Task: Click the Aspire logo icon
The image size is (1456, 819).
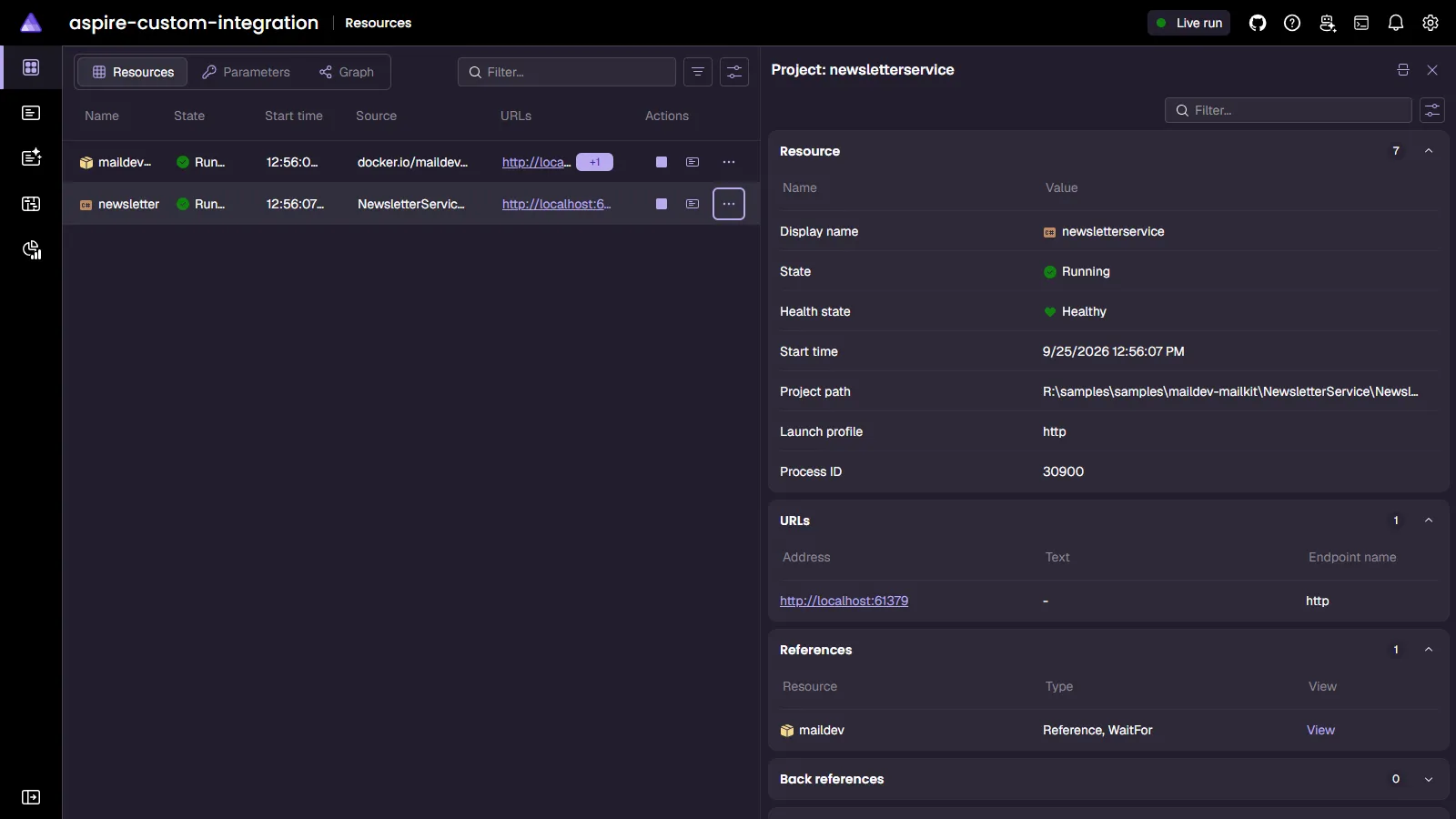Action: (31, 23)
